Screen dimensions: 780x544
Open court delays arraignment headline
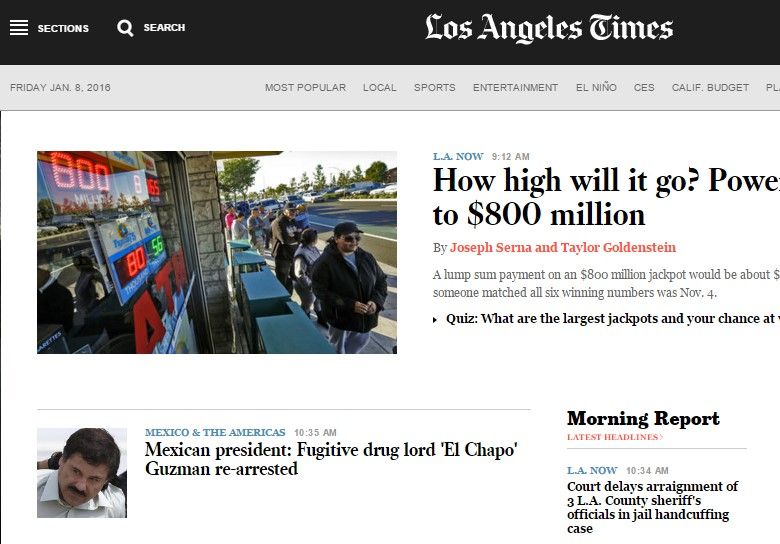[653, 507]
